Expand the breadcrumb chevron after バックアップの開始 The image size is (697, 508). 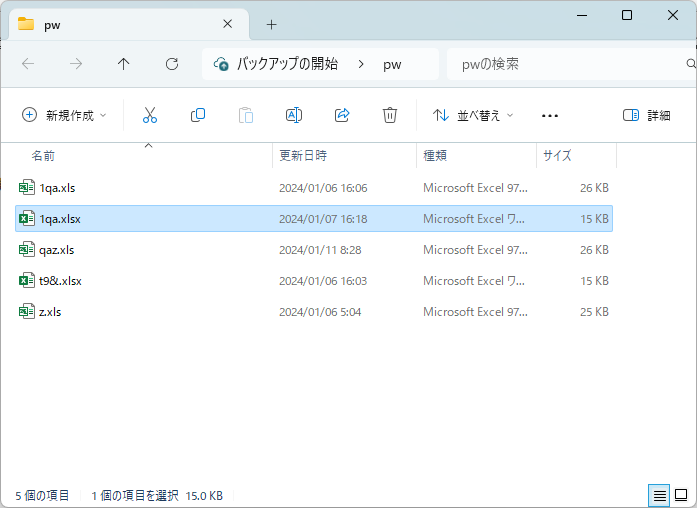(360, 64)
